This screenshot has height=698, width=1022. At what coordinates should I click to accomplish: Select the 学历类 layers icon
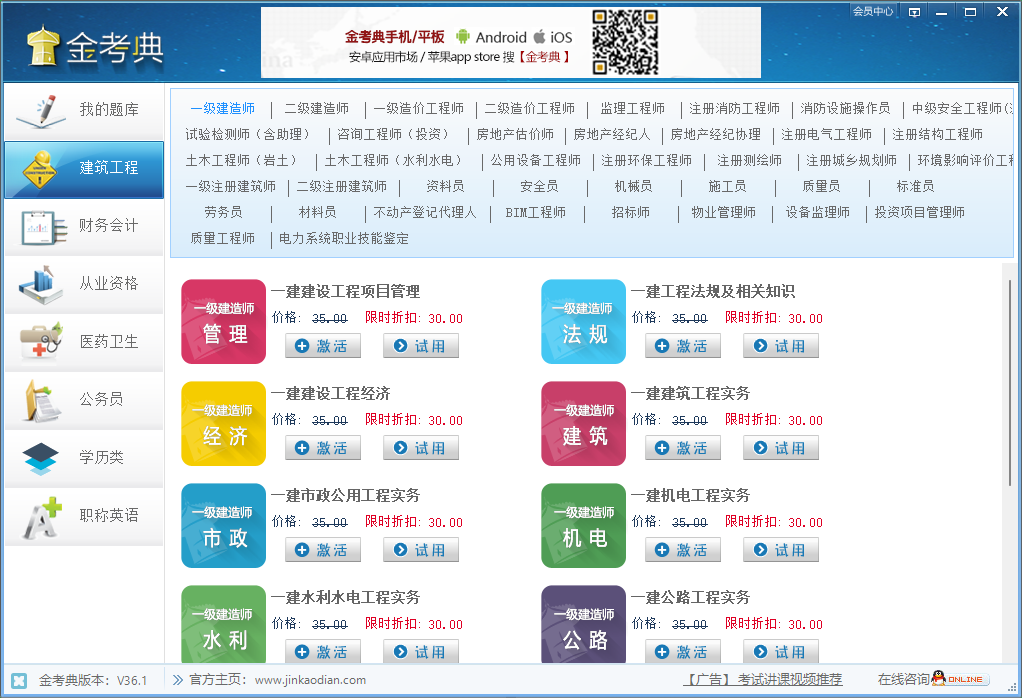click(x=40, y=458)
